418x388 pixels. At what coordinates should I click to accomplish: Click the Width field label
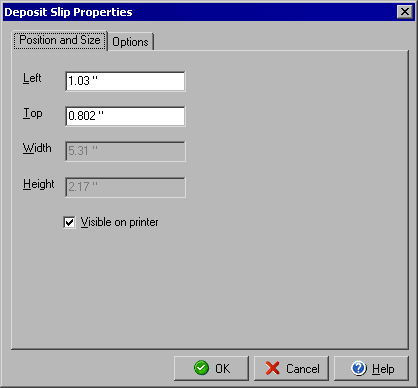pyautogui.click(x=37, y=148)
